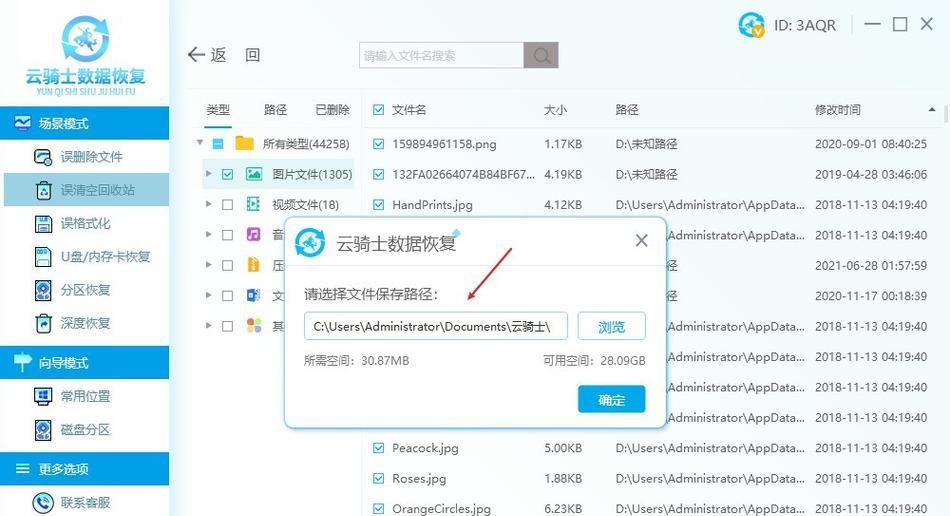
Task: Click the save path text field
Action: pos(436,326)
